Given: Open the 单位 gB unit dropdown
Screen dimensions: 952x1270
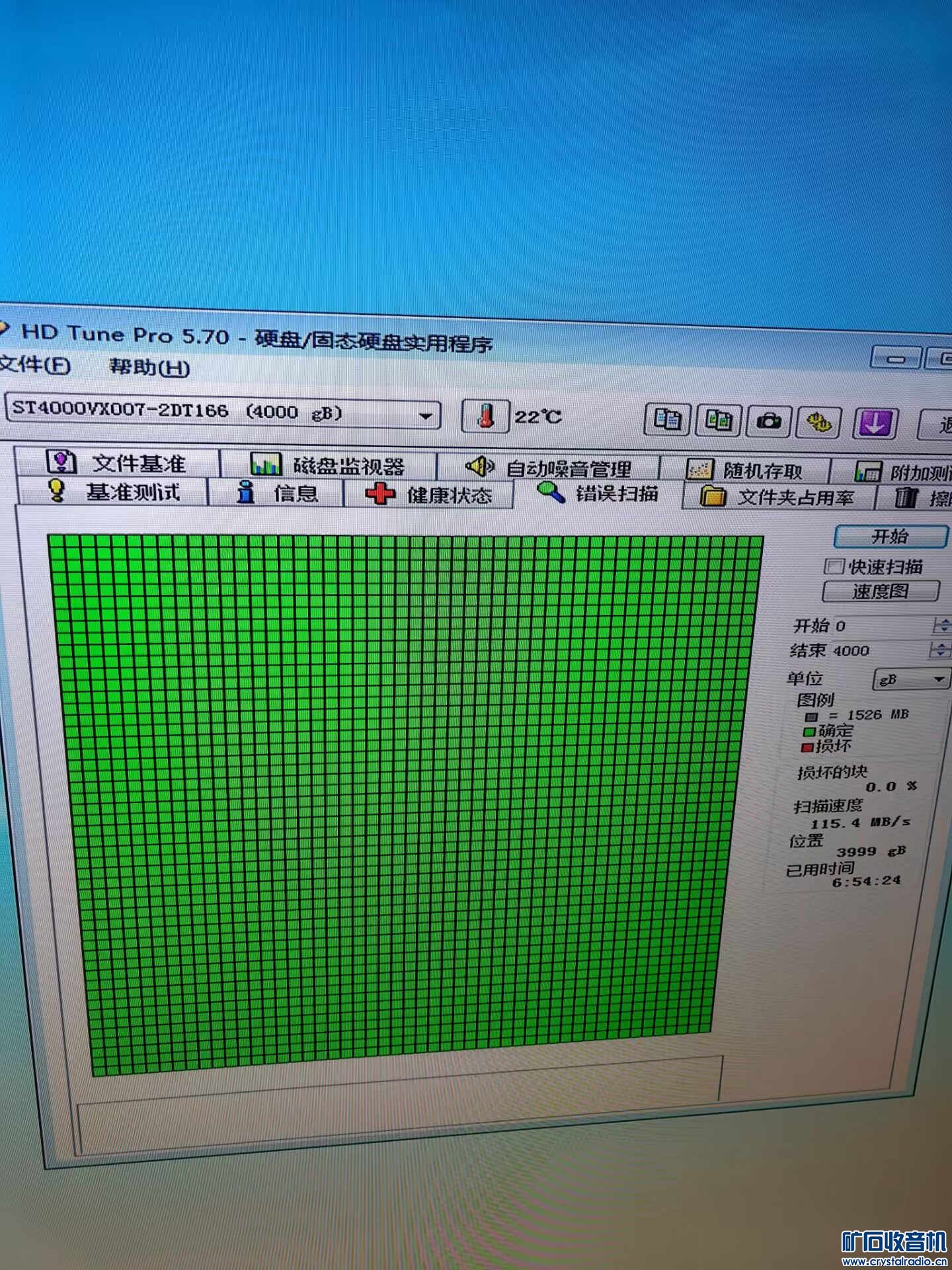Looking at the screenshot, I should (911, 679).
